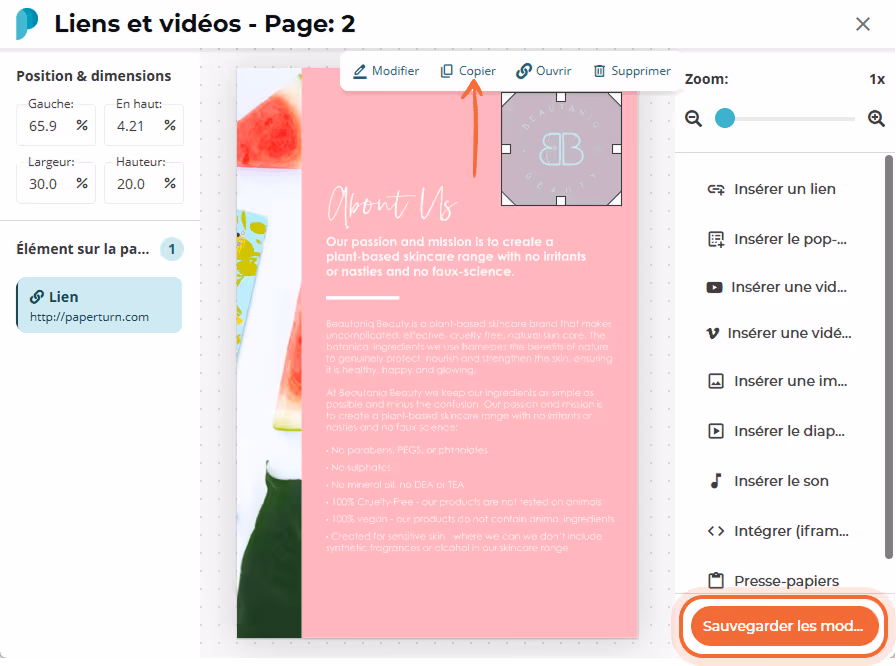Click the Hauteur value field
The width and height of the screenshot is (896, 666).
(144, 183)
